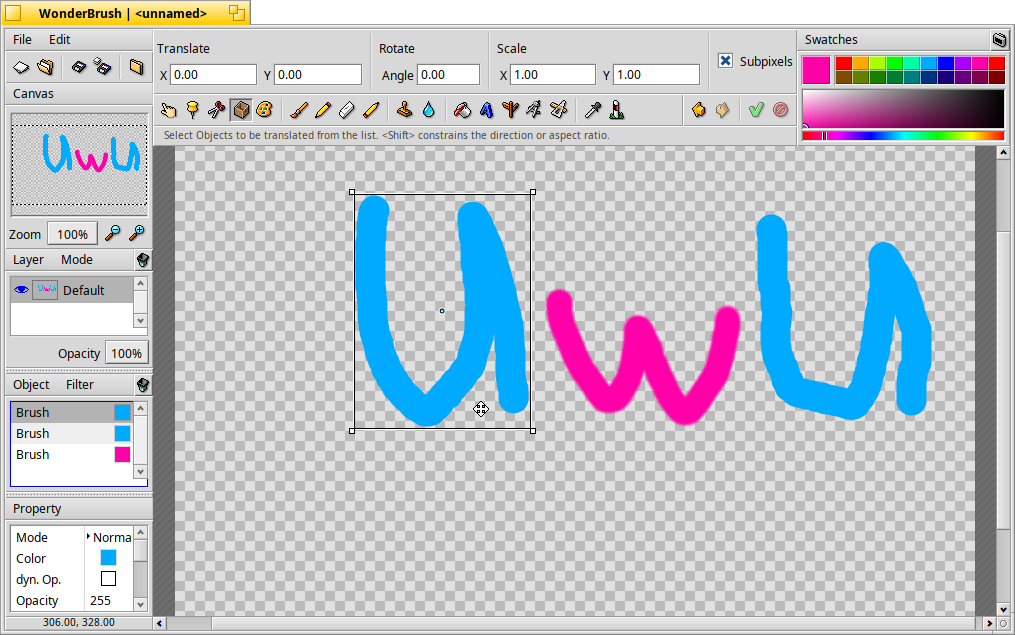
Task: Select the Eraser tool
Action: (x=347, y=110)
